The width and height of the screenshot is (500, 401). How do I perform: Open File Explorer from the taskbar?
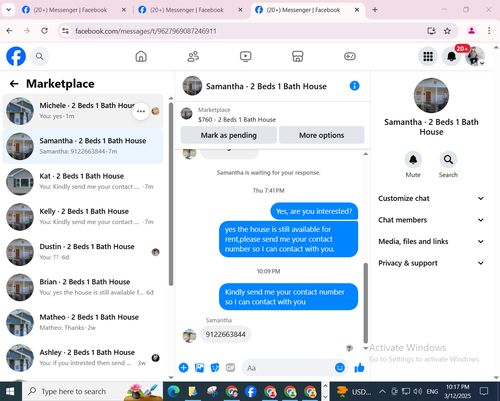[193, 391]
